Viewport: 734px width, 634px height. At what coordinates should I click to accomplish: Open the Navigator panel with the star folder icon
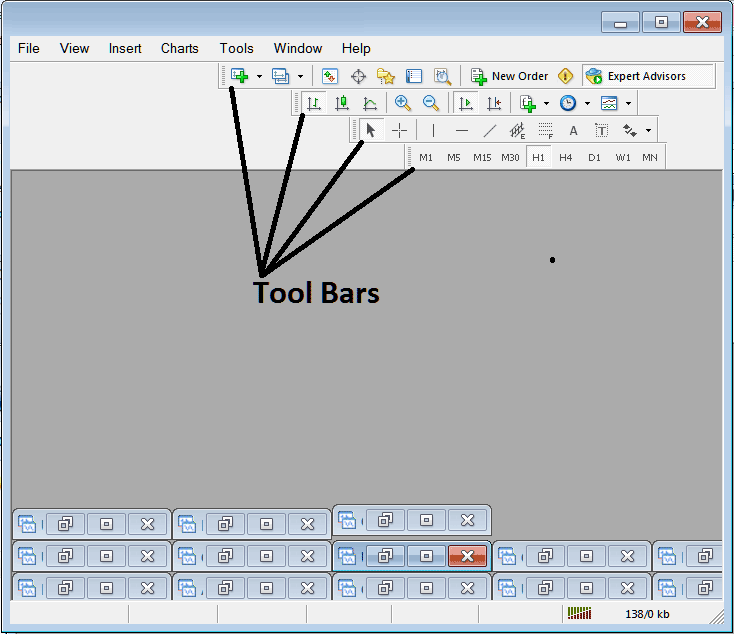386,76
